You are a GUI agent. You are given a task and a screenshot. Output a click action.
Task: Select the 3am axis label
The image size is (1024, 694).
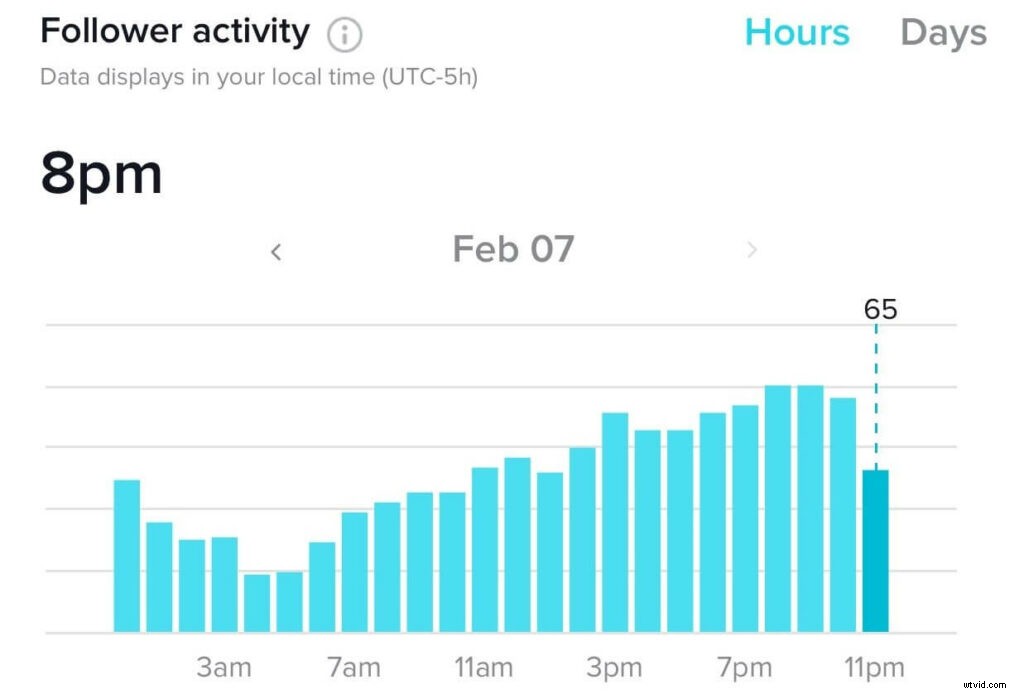click(x=224, y=666)
